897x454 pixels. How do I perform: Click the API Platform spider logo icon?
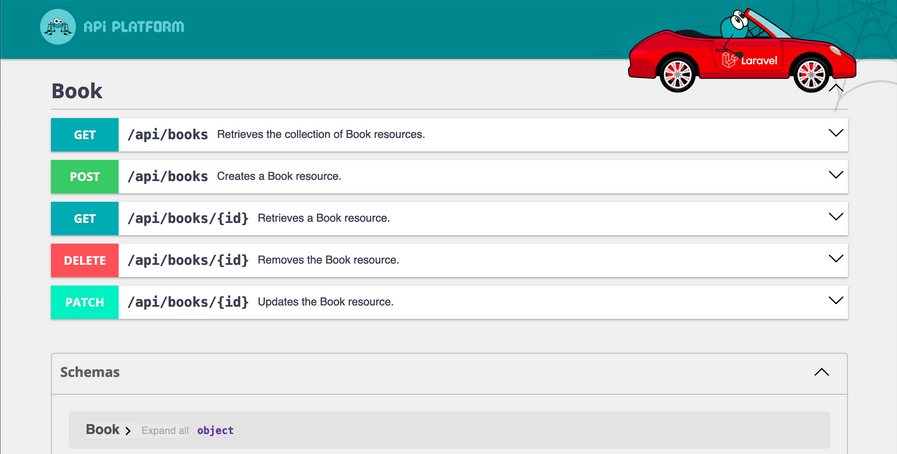click(x=58, y=27)
